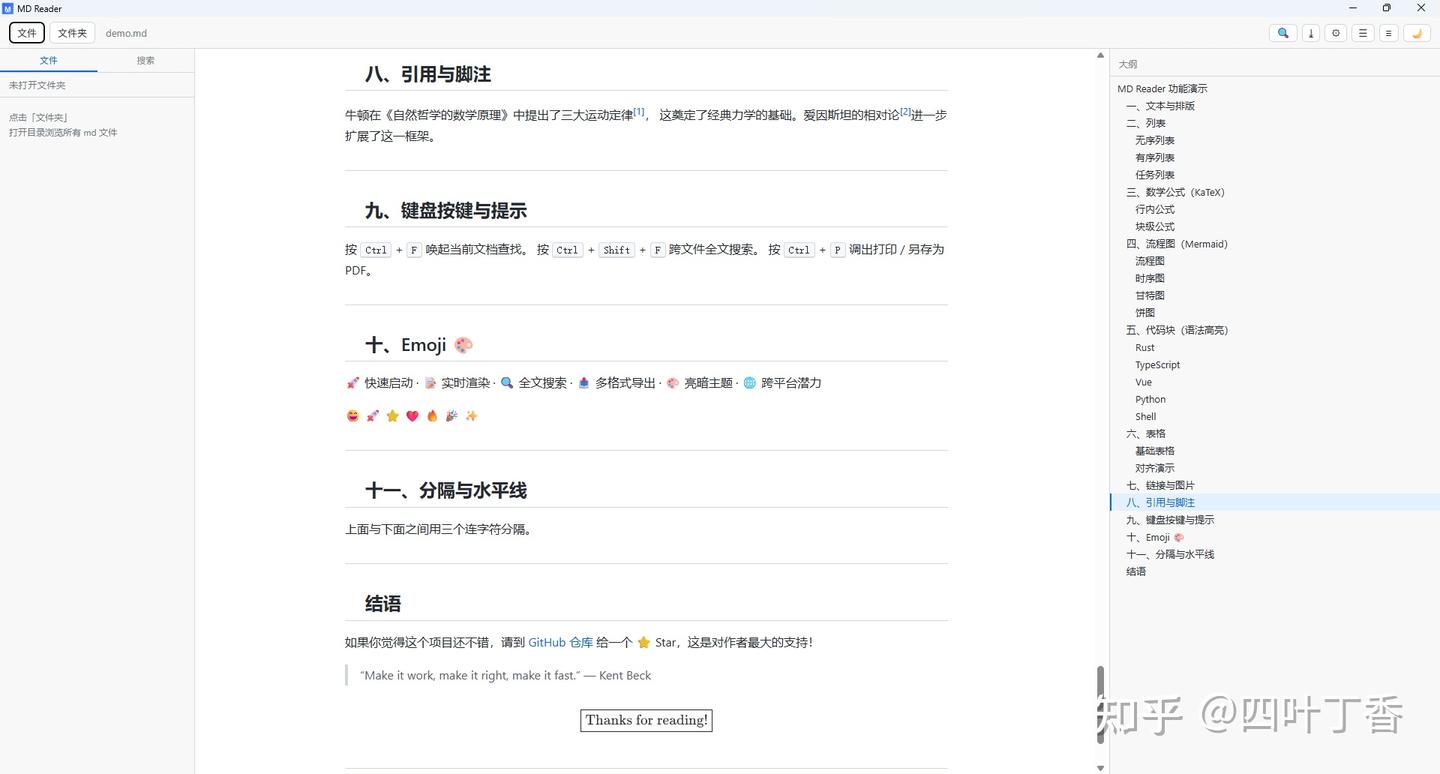The height and width of the screenshot is (774, 1440).
Task: Open search with the magnifier toolbar icon
Action: click(1283, 33)
